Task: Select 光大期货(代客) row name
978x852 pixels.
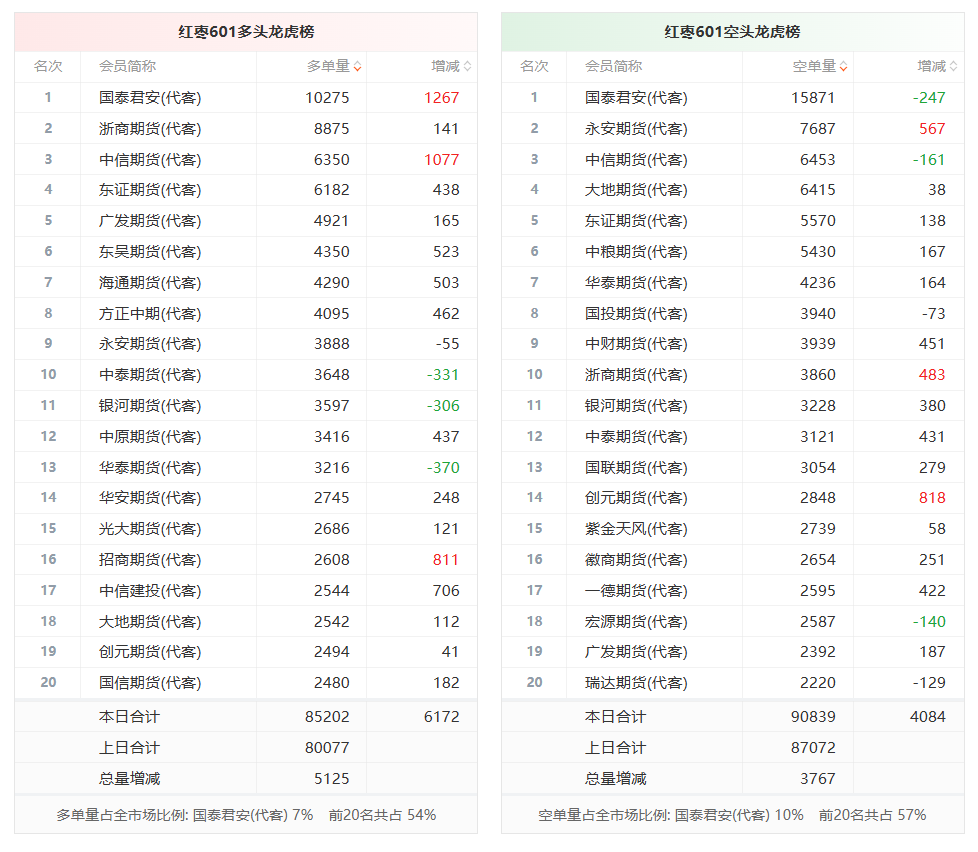Action: [150, 530]
